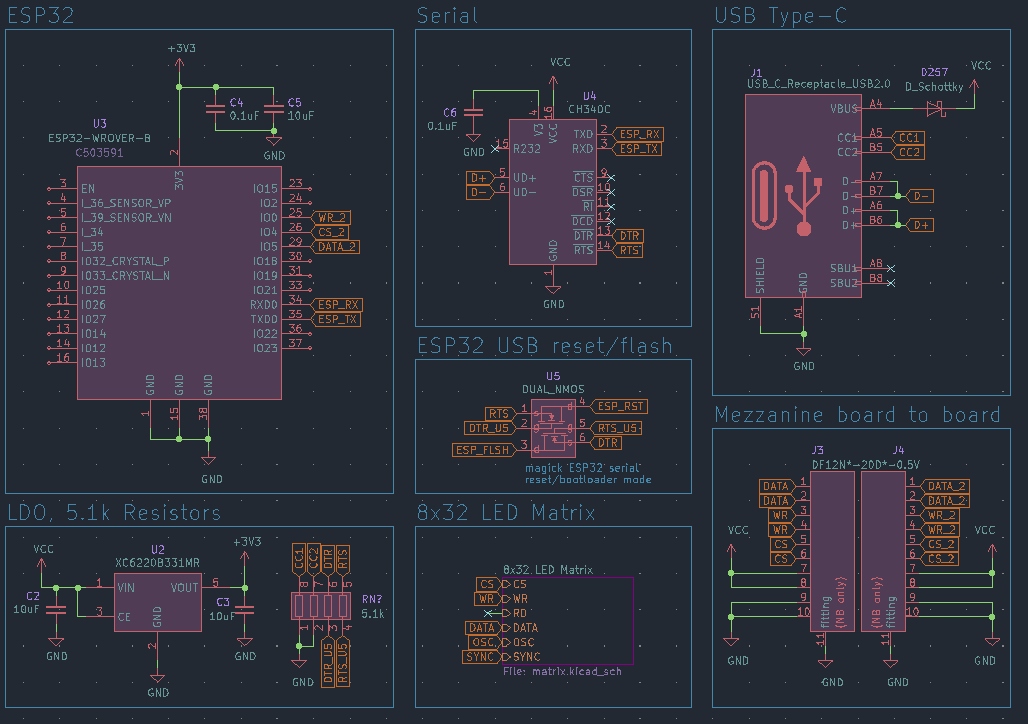Screen dimensions: 1028x724
Task: Select the ESP_FLSH label on DUAL_NMOS
Action: point(482,450)
